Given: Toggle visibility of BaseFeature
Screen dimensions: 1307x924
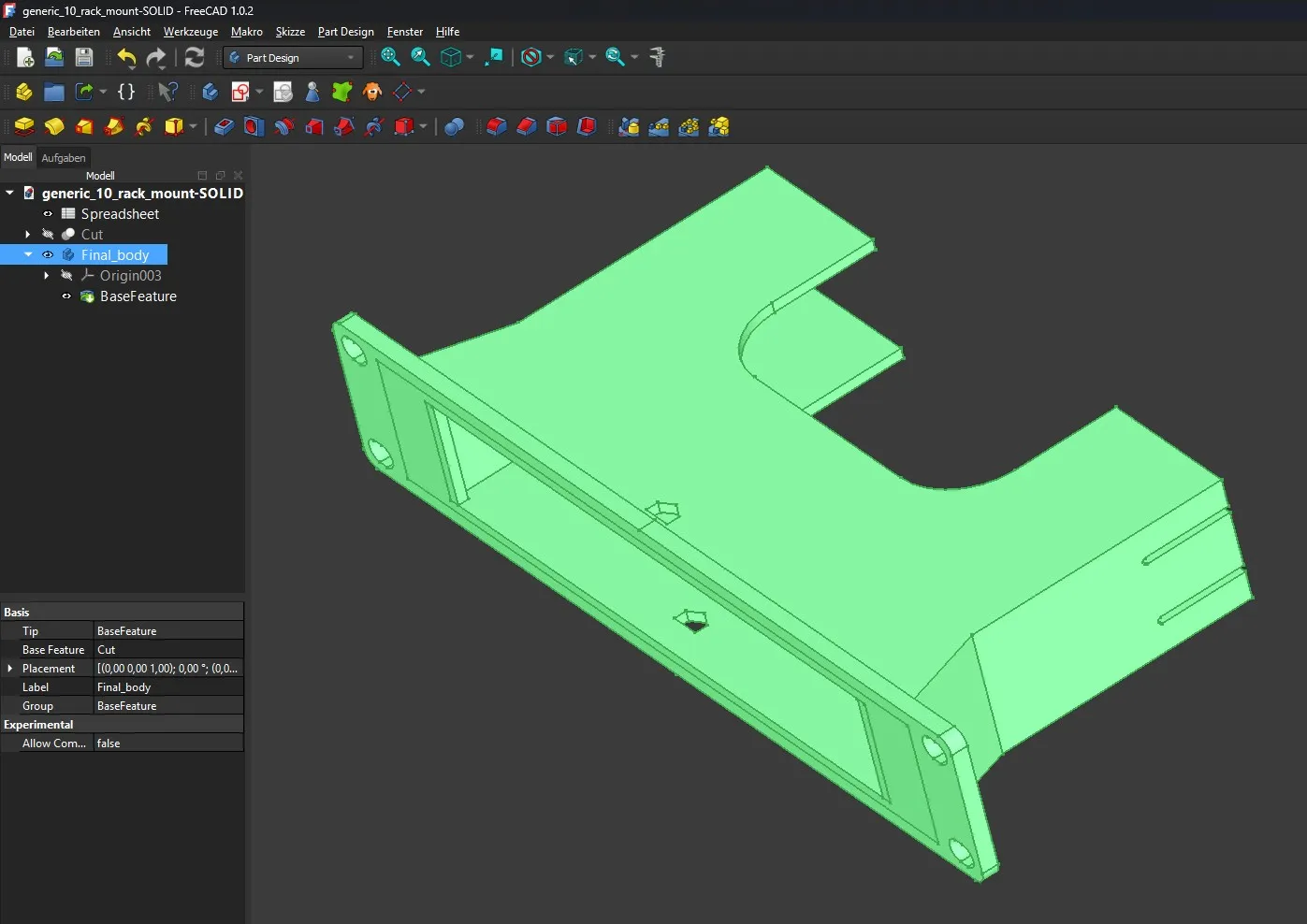Looking at the screenshot, I should [65, 296].
